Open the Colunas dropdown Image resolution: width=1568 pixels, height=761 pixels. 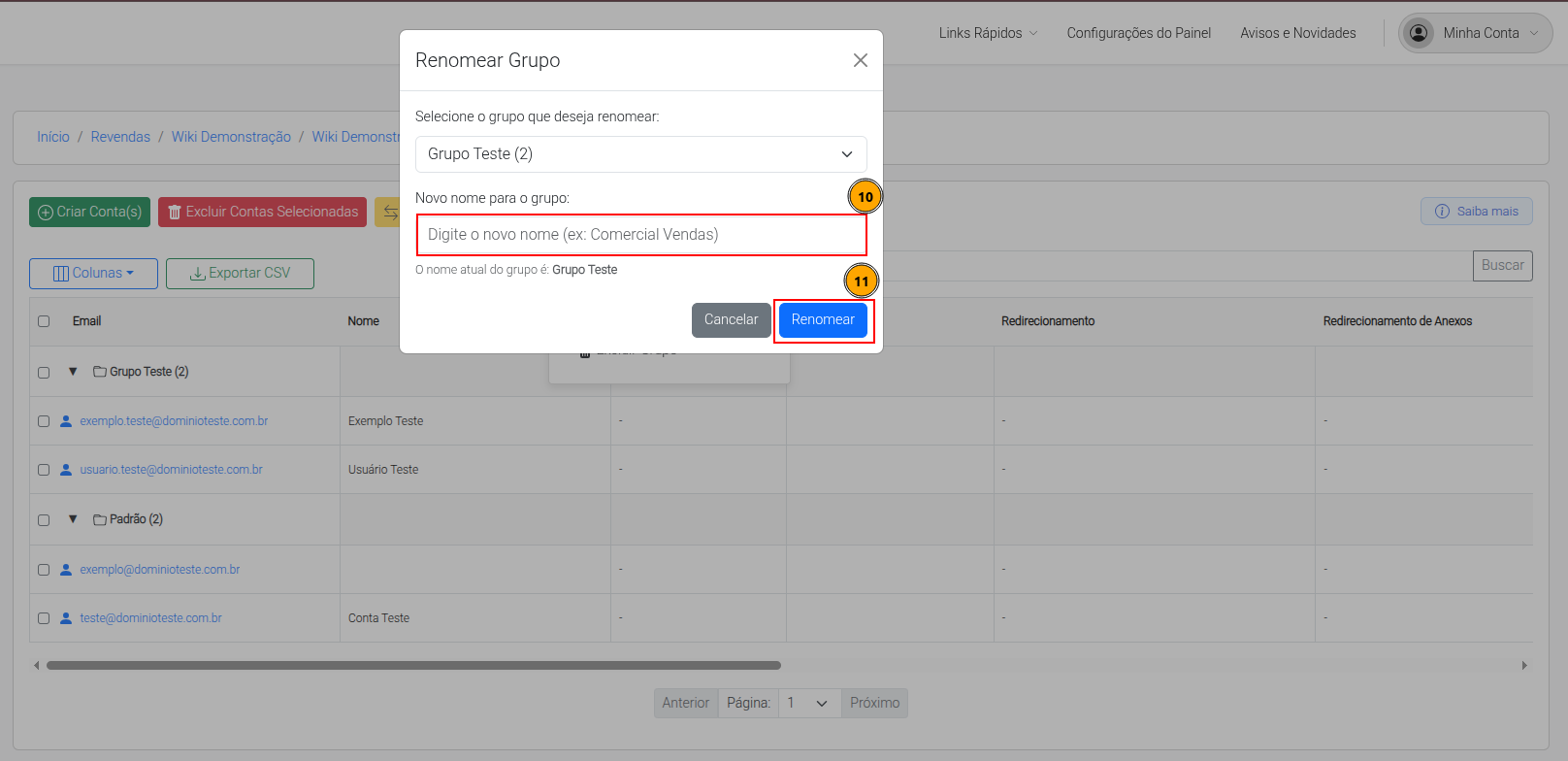(93, 274)
